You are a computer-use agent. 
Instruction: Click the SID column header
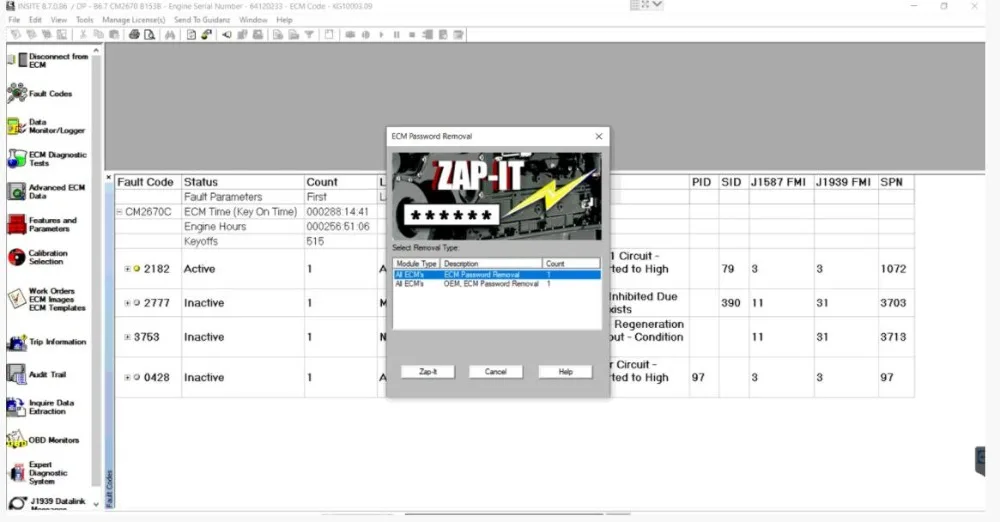[733, 182]
